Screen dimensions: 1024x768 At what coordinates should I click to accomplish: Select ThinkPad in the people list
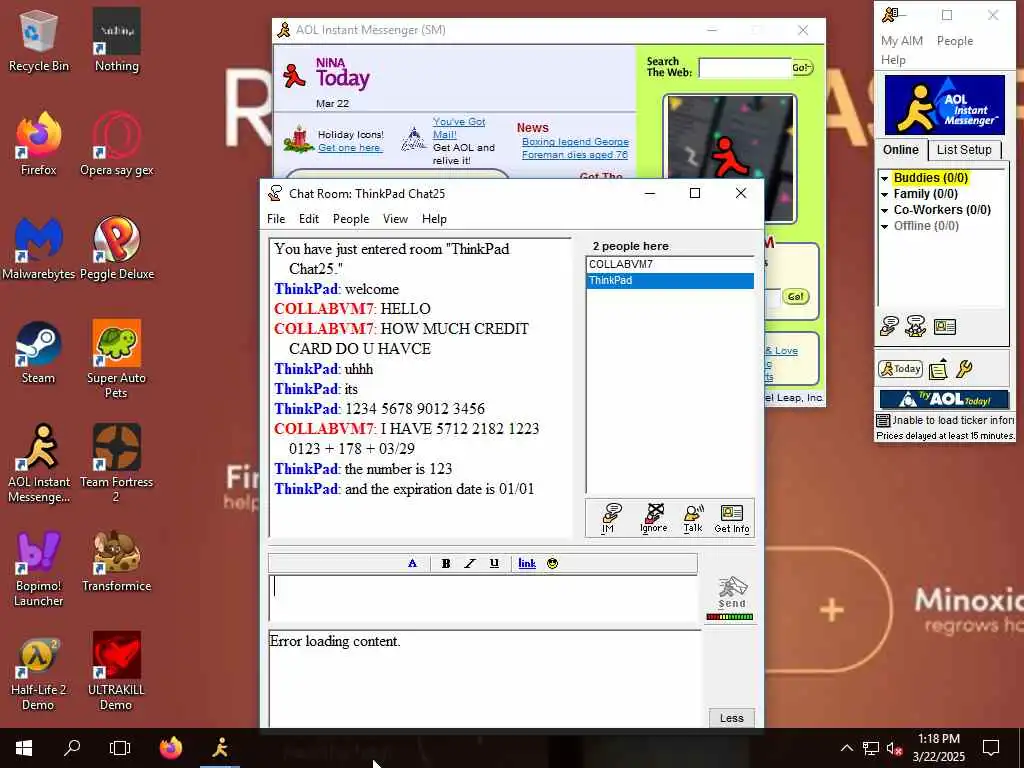(x=670, y=281)
